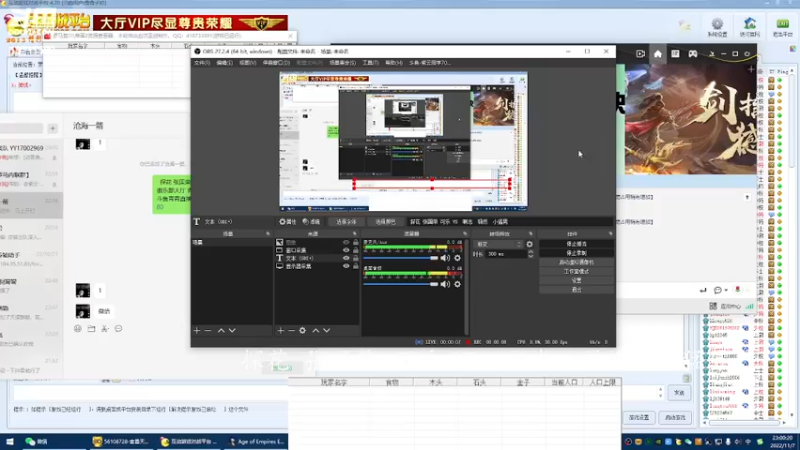Open the source Filters button in toolbar
Viewport: 800px width, 450px height.
point(311,222)
